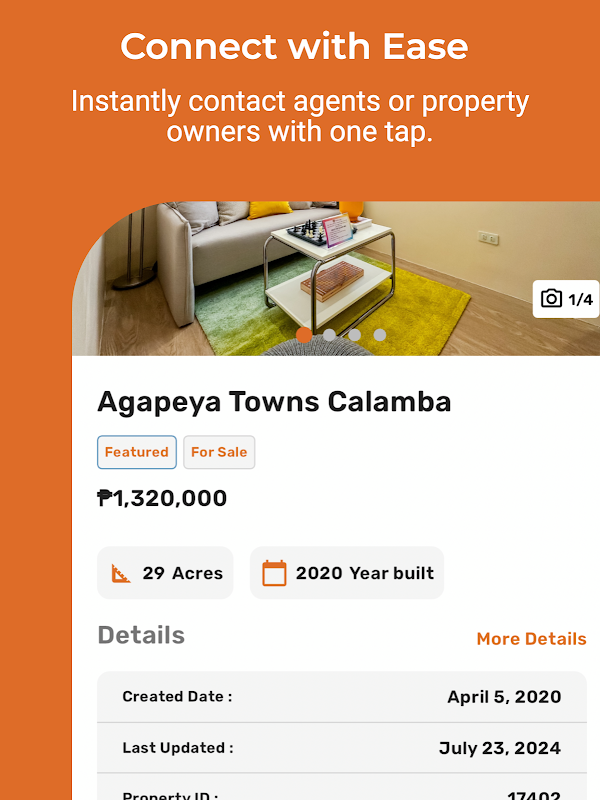Click the ₱1,320,000 price

[162, 498]
